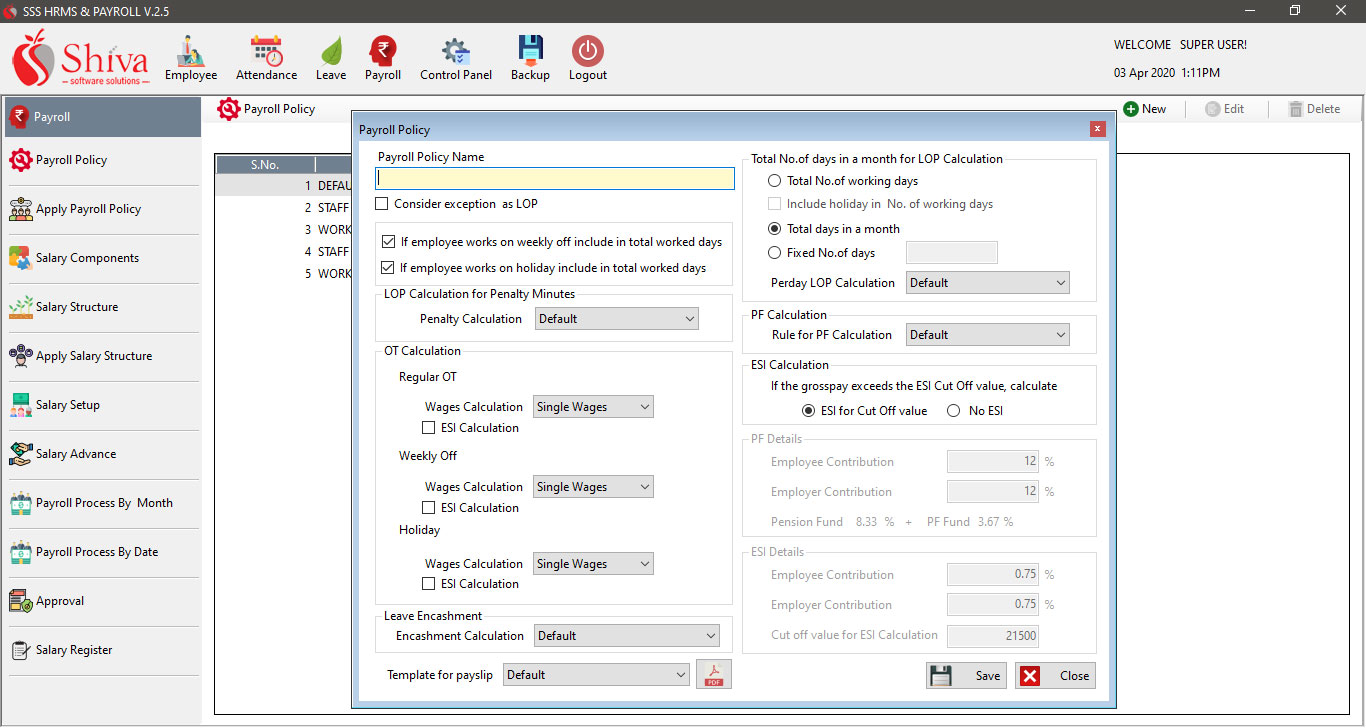Click the Logout power icon
Screen dimensions: 1366x728
point(587,52)
